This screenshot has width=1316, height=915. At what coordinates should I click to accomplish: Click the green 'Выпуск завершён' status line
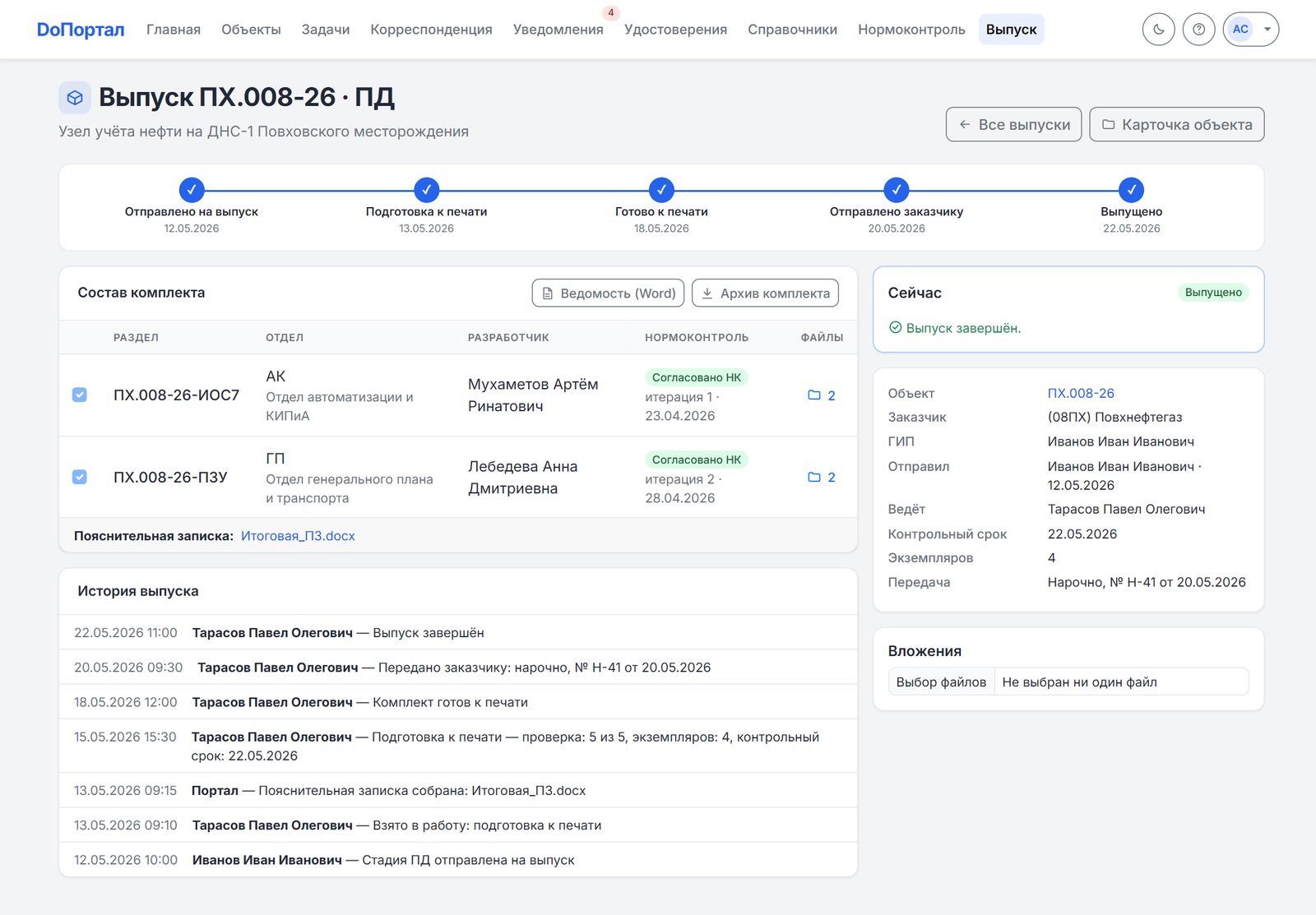955,328
